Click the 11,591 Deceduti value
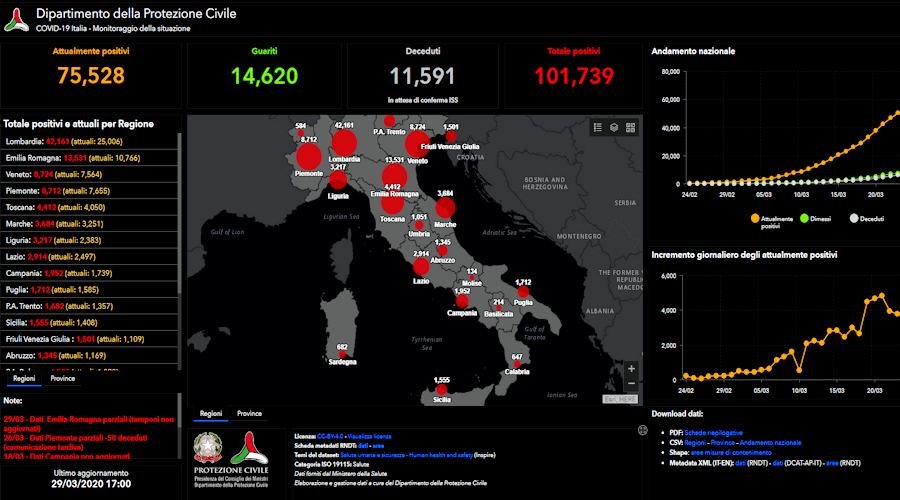This screenshot has height=500, width=900. click(422, 76)
